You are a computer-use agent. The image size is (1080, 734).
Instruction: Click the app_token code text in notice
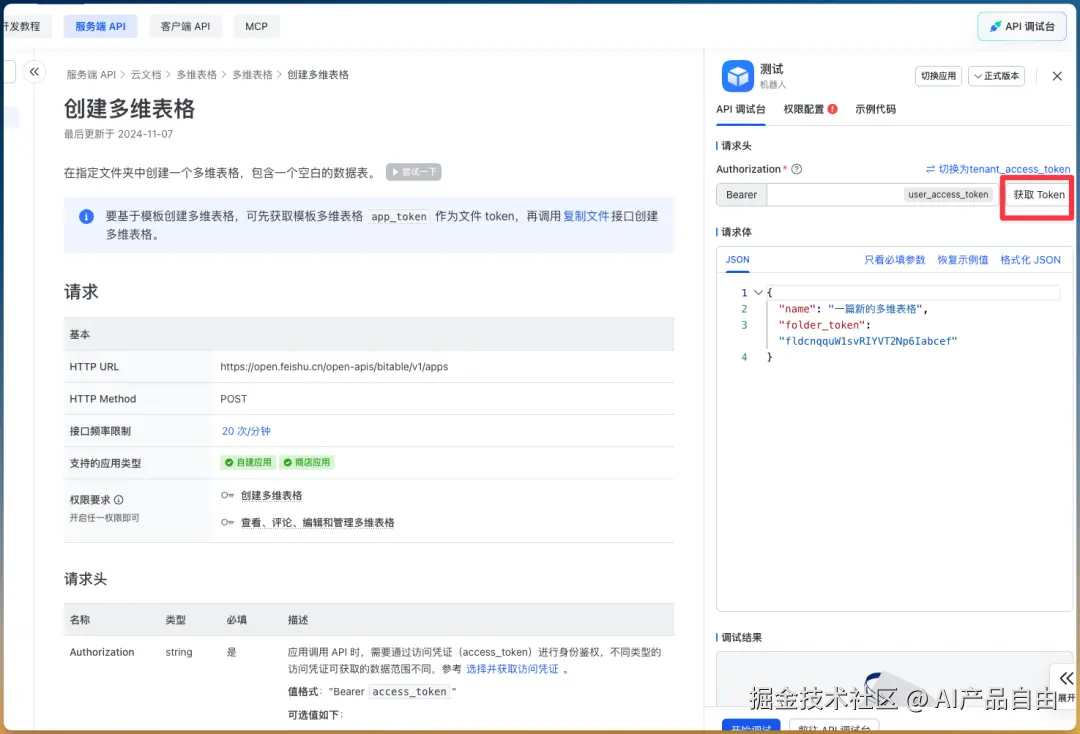pyautogui.click(x=399, y=217)
